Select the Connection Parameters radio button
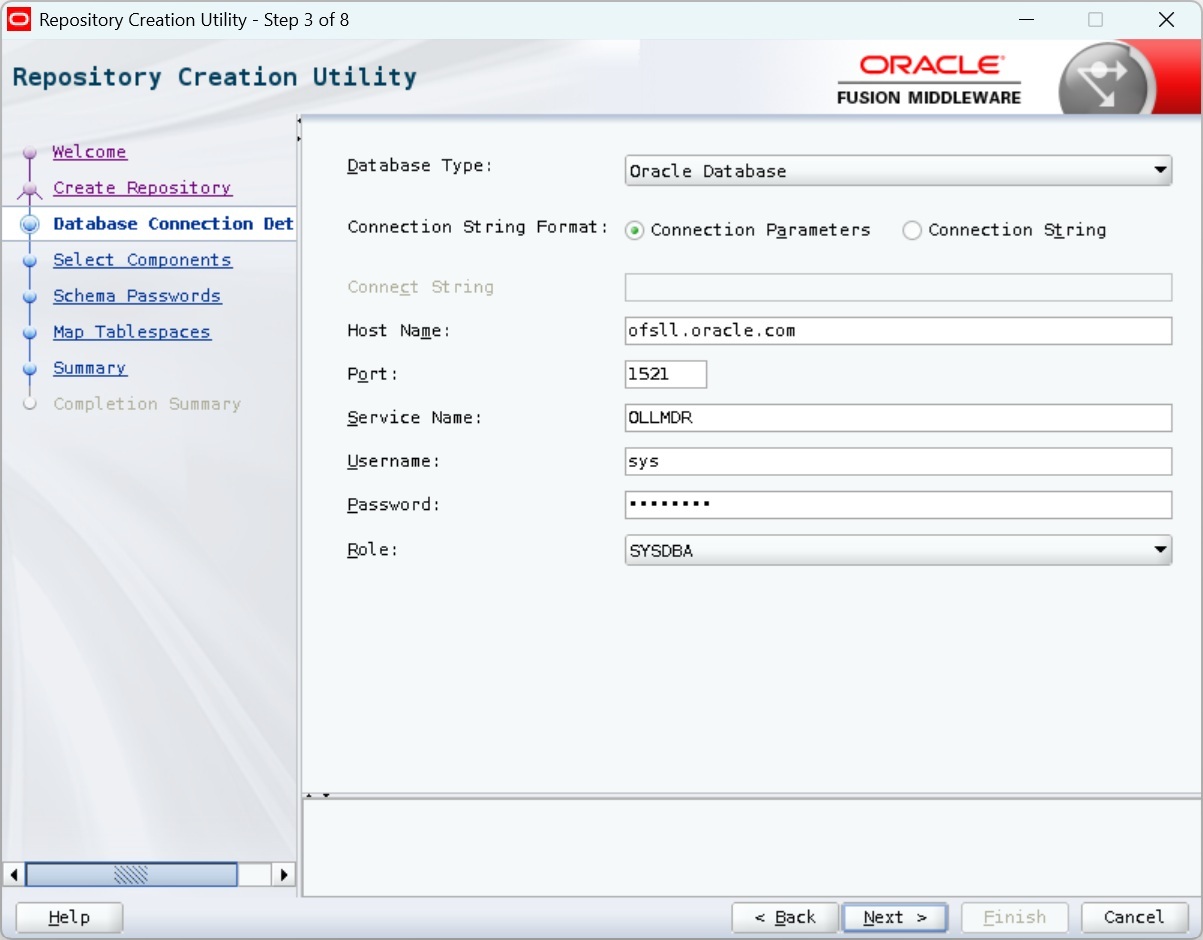 pyautogui.click(x=634, y=231)
